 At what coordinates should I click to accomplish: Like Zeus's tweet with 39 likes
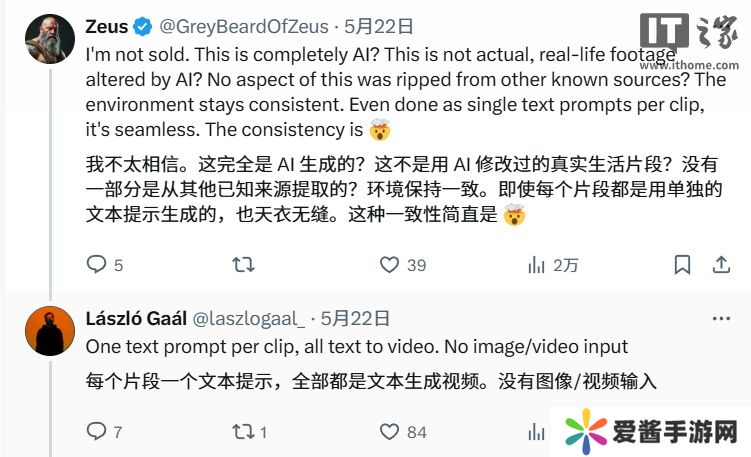pos(389,264)
